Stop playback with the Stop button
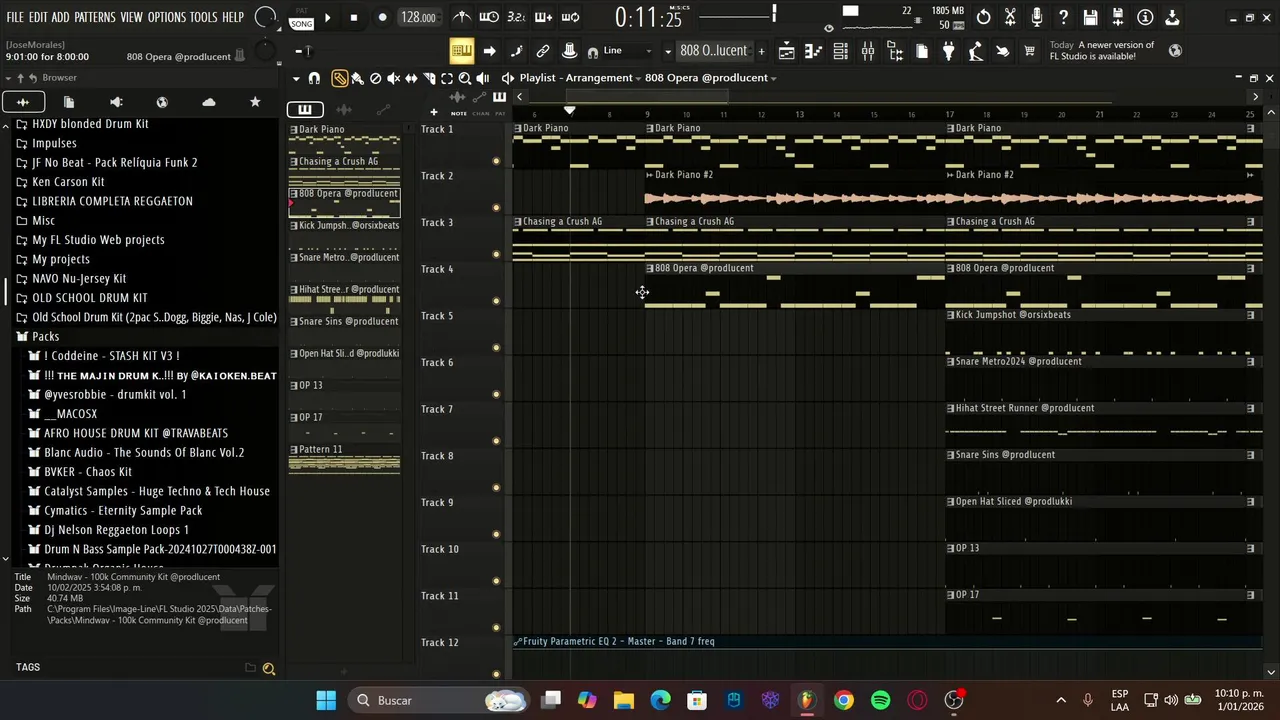The image size is (1280, 720). tap(354, 17)
